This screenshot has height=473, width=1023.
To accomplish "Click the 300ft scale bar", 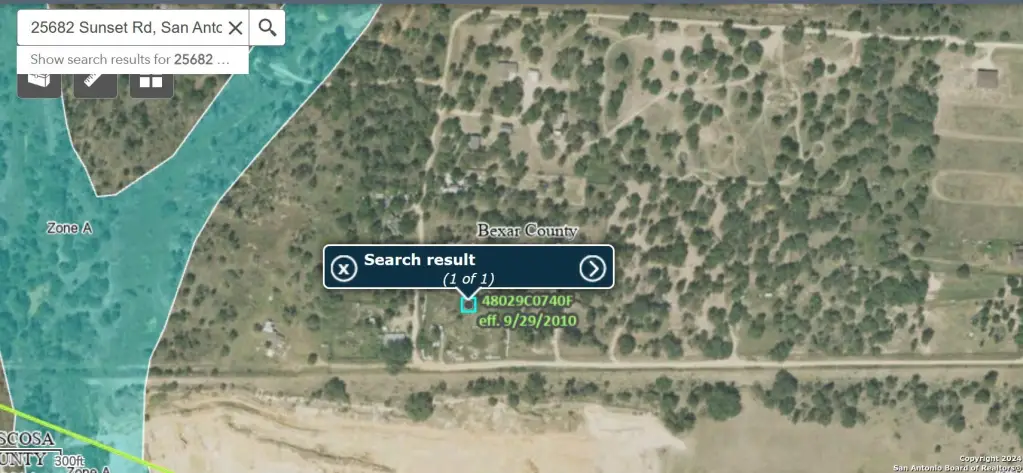I will [68, 461].
